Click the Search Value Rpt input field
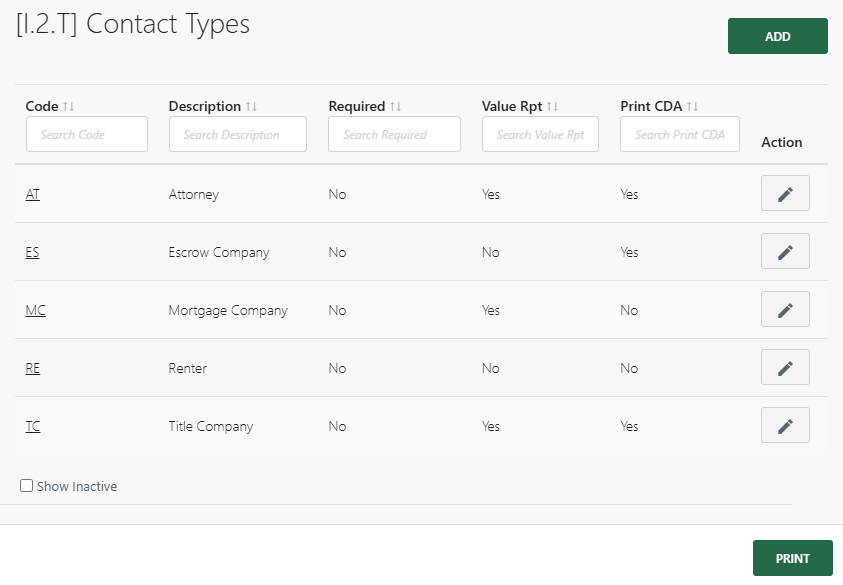The width and height of the screenshot is (843, 585). point(540,133)
